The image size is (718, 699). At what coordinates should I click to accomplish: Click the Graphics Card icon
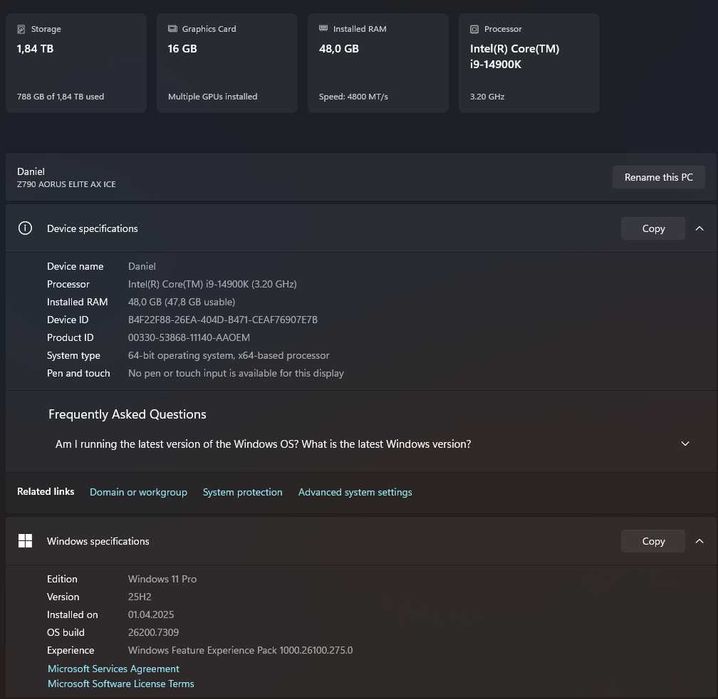point(172,29)
